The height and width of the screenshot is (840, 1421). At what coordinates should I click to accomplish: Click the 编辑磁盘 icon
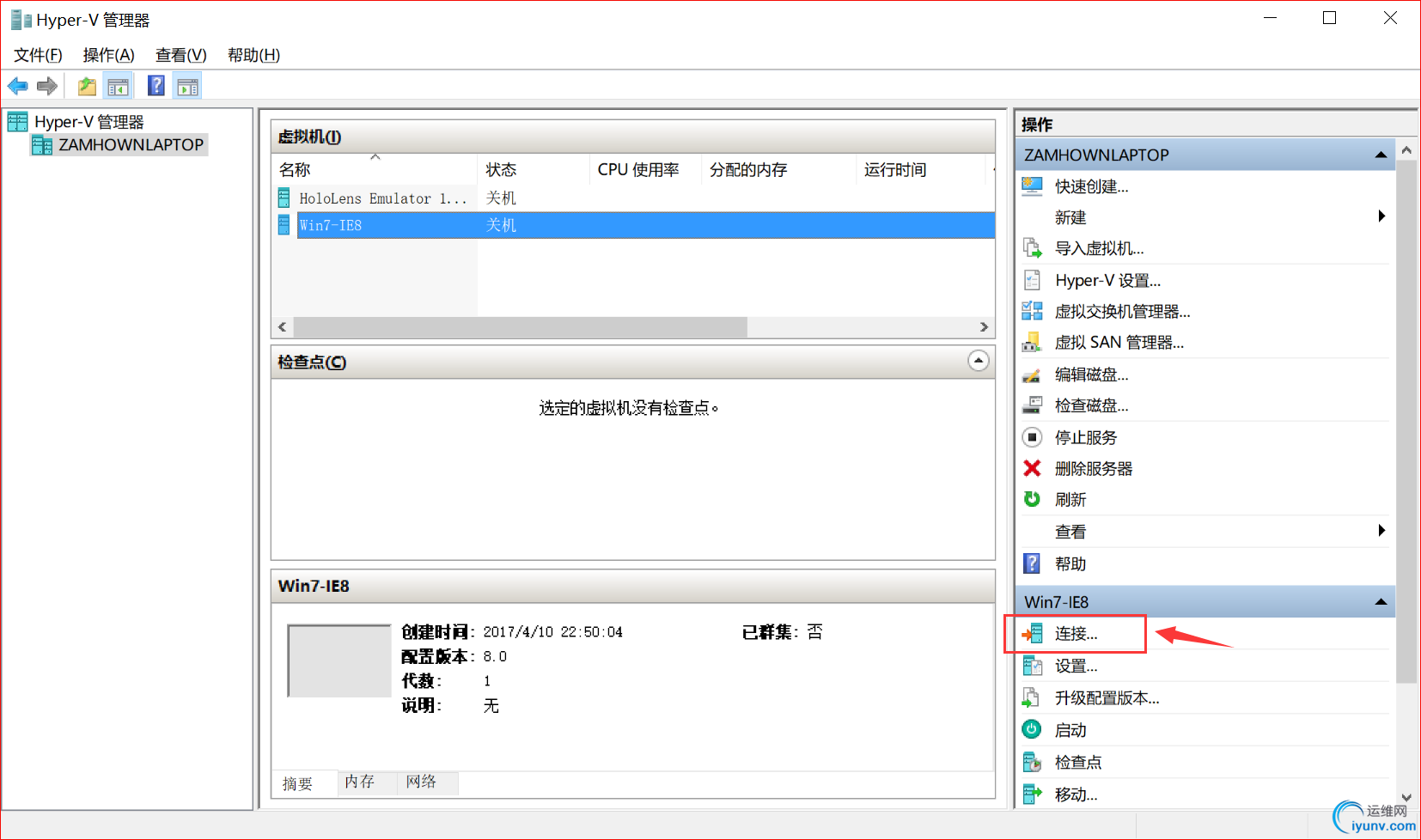tap(1032, 374)
